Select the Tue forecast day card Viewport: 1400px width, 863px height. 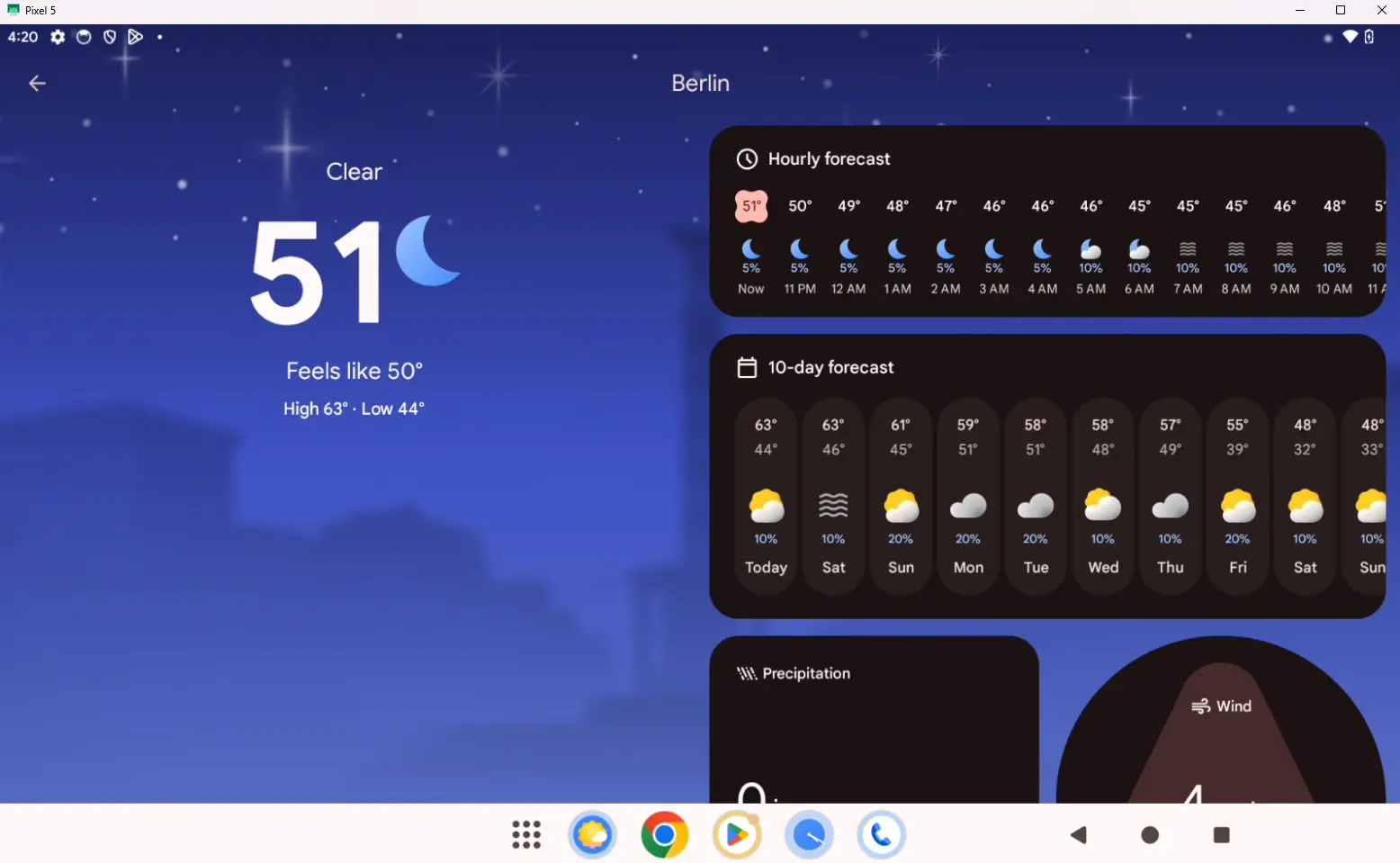(1036, 496)
